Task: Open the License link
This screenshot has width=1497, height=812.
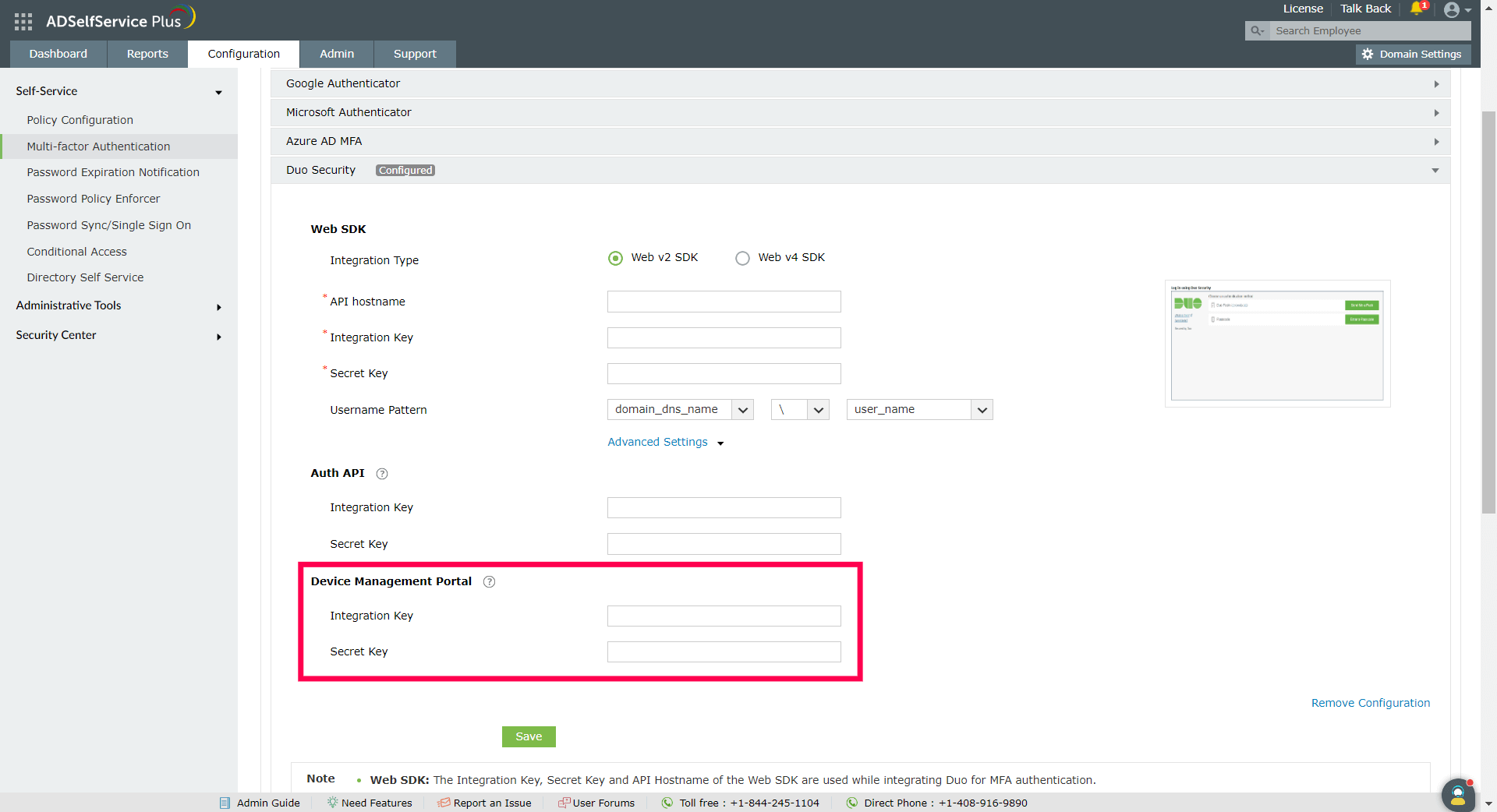Action: click(1303, 9)
